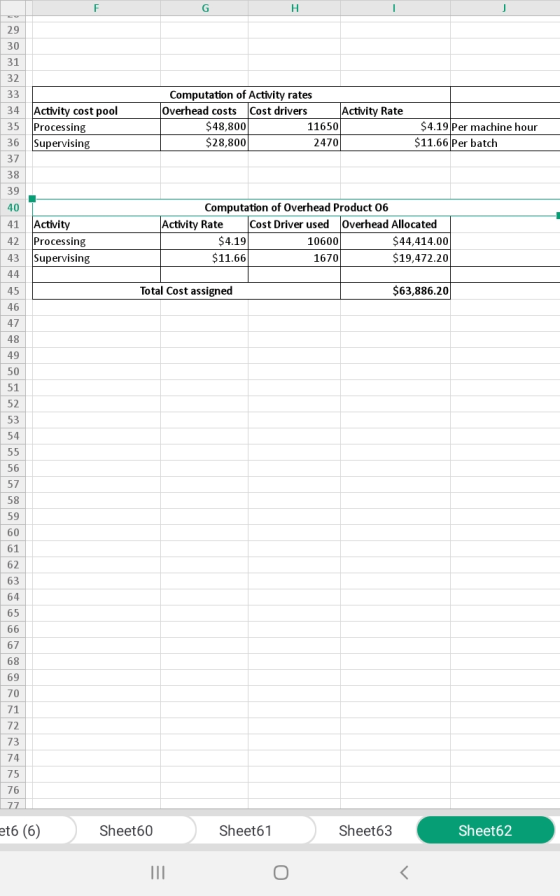Select the 'Per machine hour' cell
The width and height of the screenshot is (560, 896).
click(x=505, y=127)
